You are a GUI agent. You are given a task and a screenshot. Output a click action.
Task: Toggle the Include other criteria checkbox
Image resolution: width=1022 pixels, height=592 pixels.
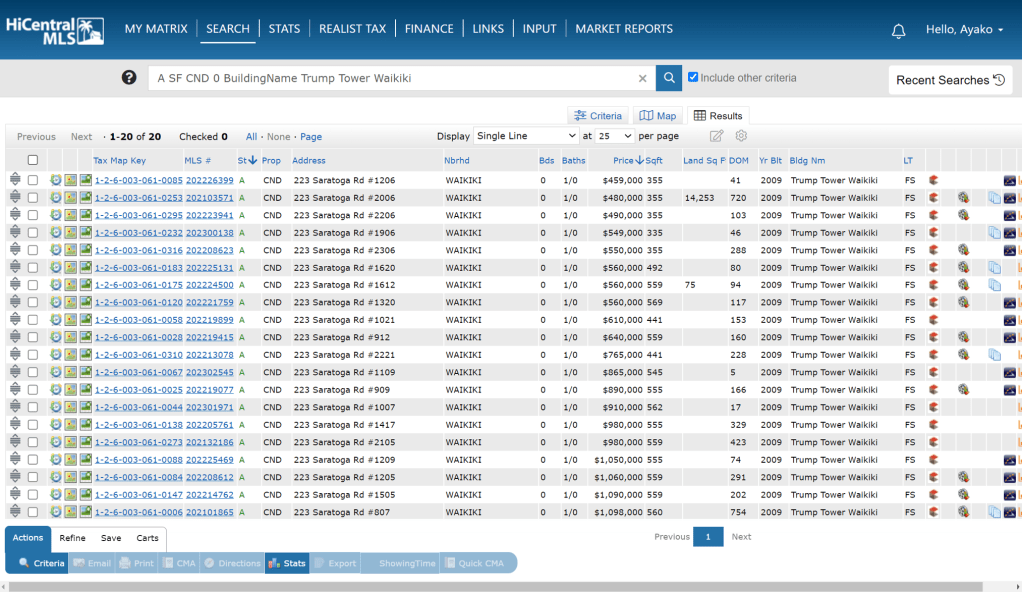coord(693,77)
